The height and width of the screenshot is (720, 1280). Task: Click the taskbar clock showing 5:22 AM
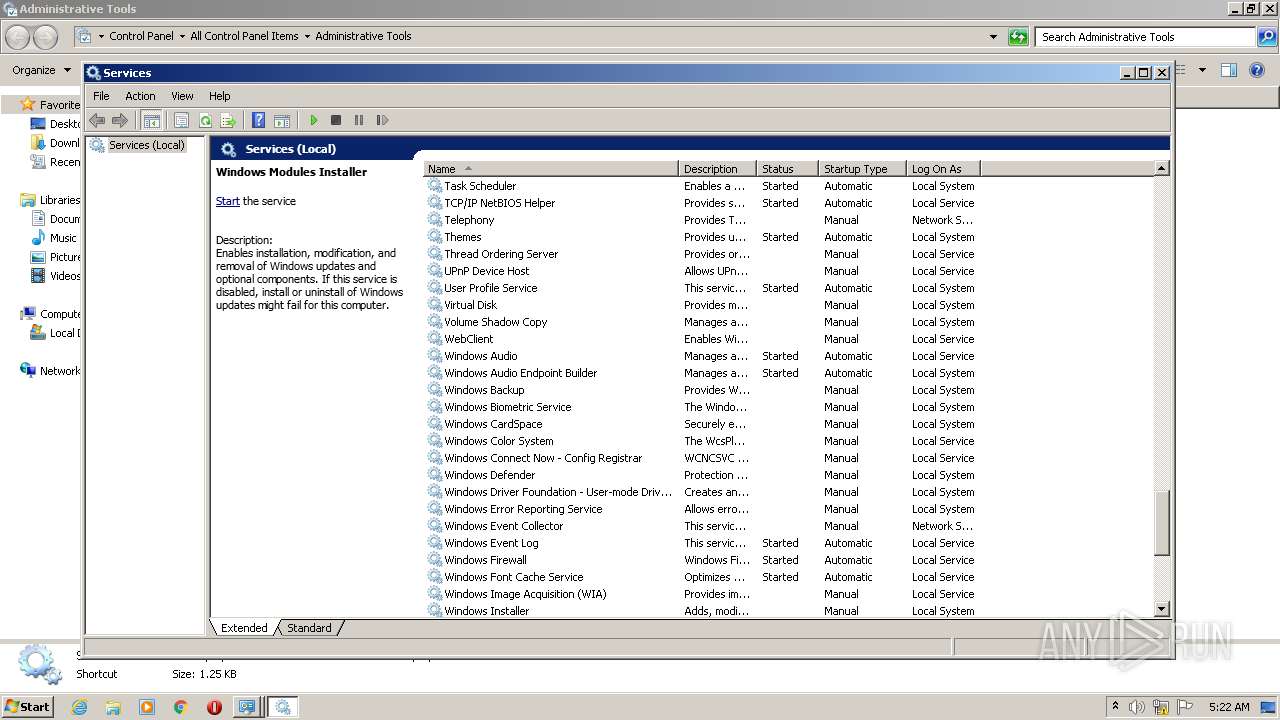[1229, 707]
